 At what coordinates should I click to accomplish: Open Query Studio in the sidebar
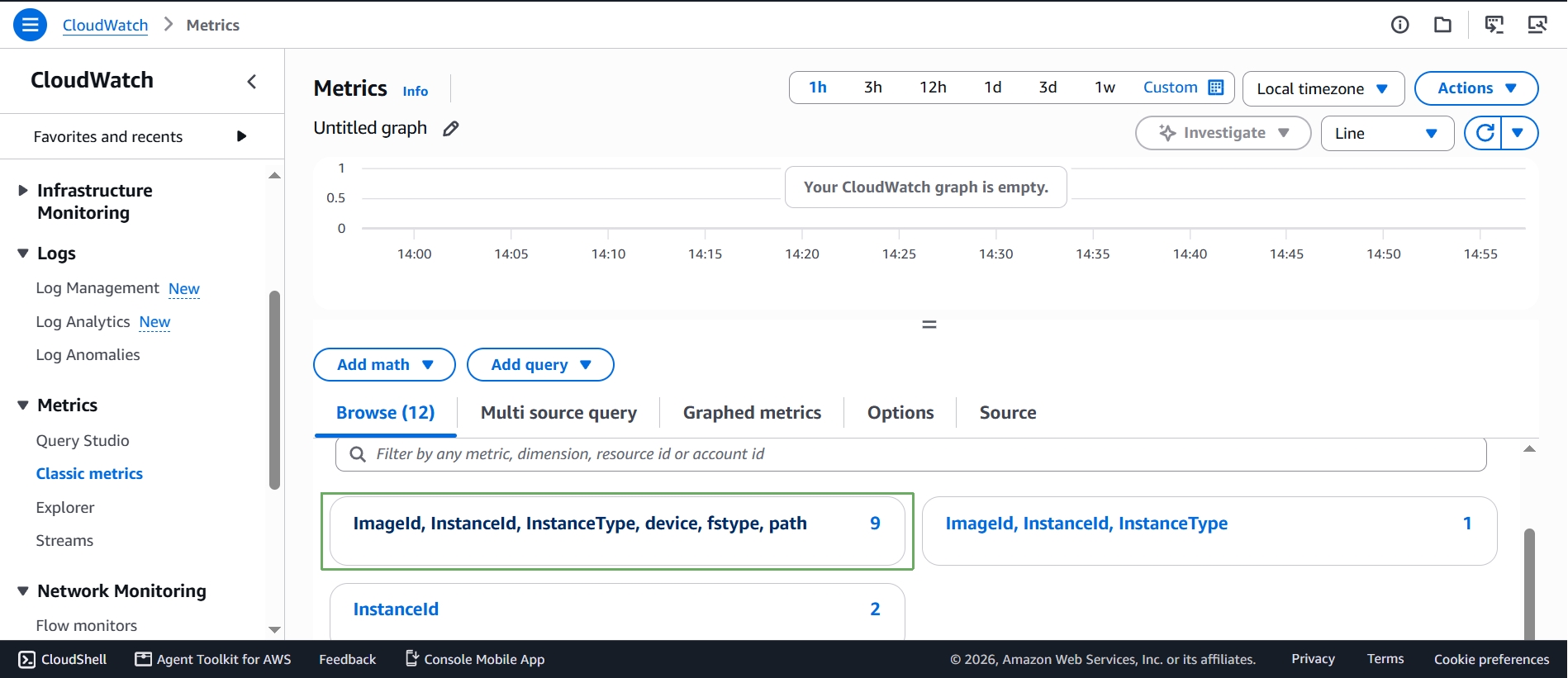(x=83, y=440)
